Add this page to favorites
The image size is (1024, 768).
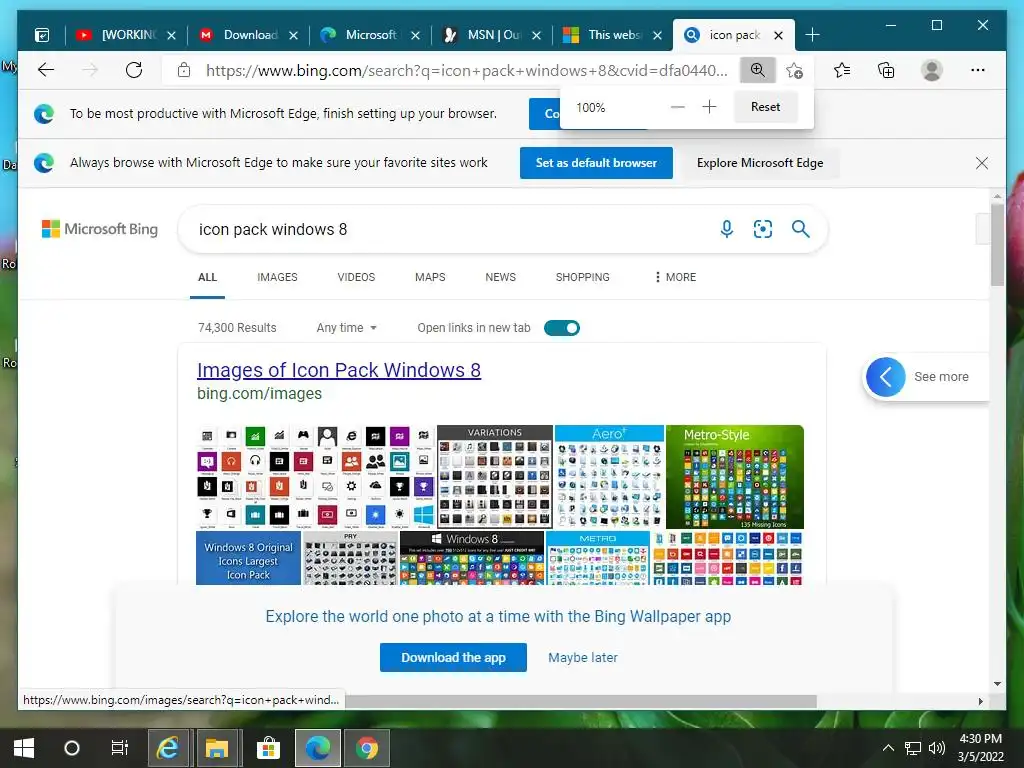click(x=794, y=70)
